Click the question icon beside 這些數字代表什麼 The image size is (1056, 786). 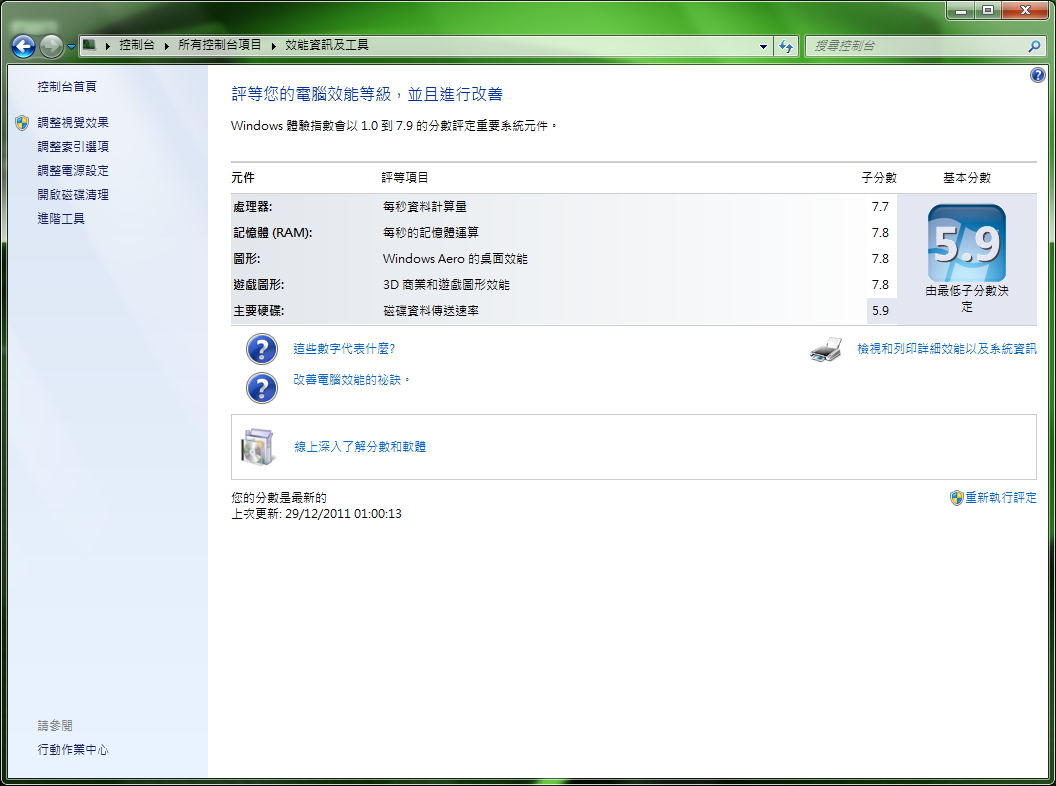pyautogui.click(x=261, y=350)
